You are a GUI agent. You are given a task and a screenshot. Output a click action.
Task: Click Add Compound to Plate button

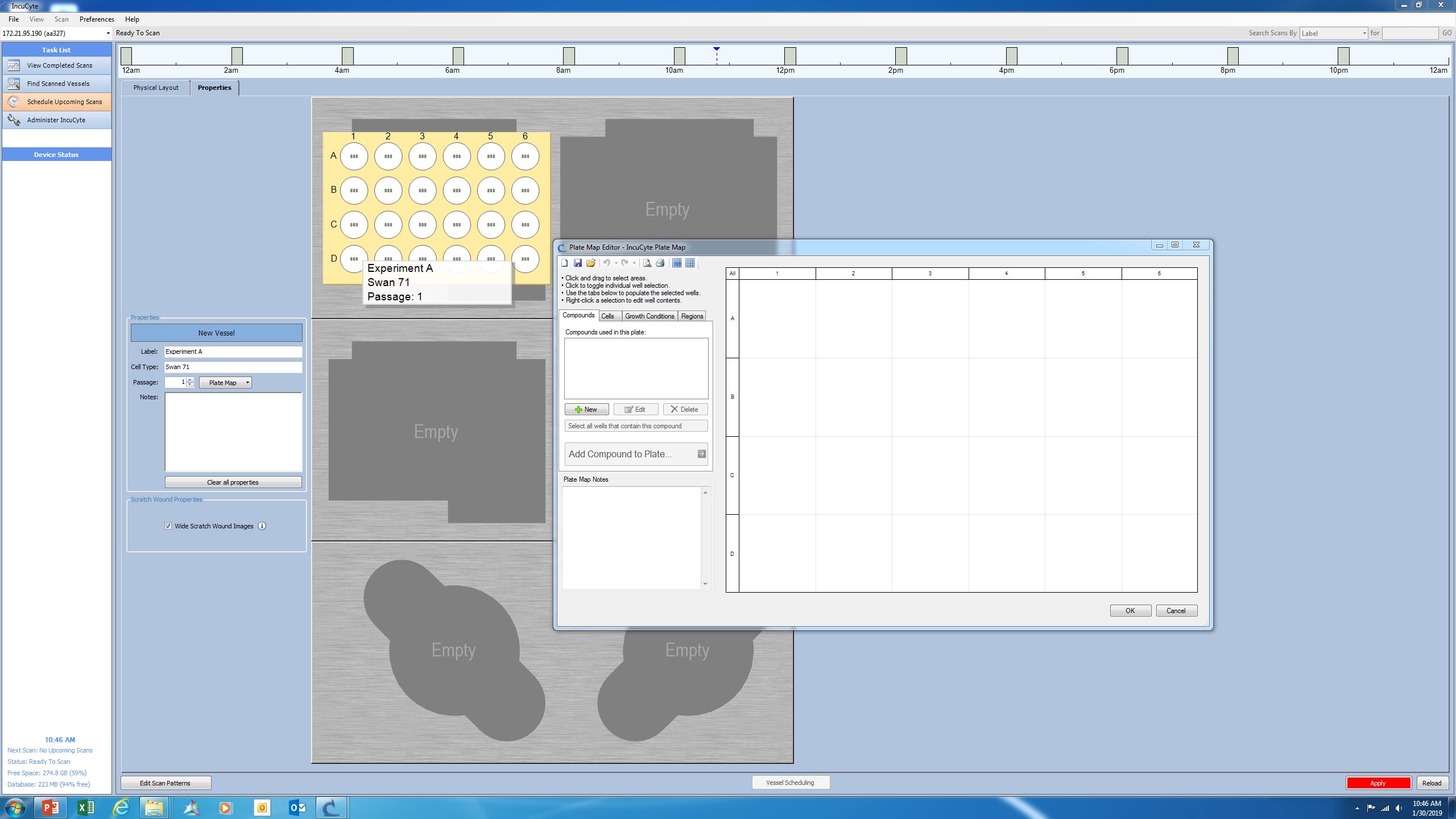(636, 454)
